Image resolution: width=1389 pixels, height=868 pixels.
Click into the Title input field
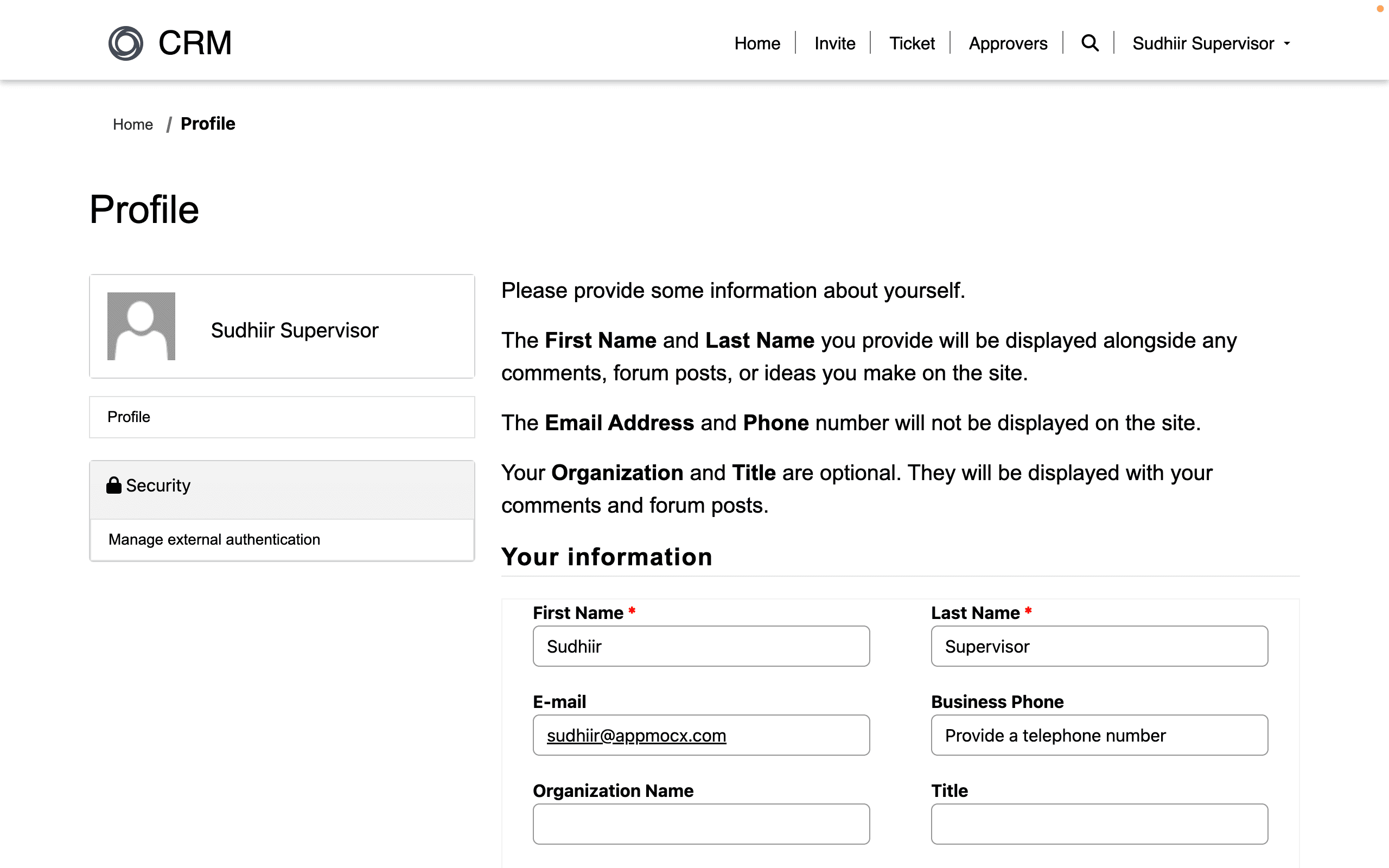click(1099, 825)
